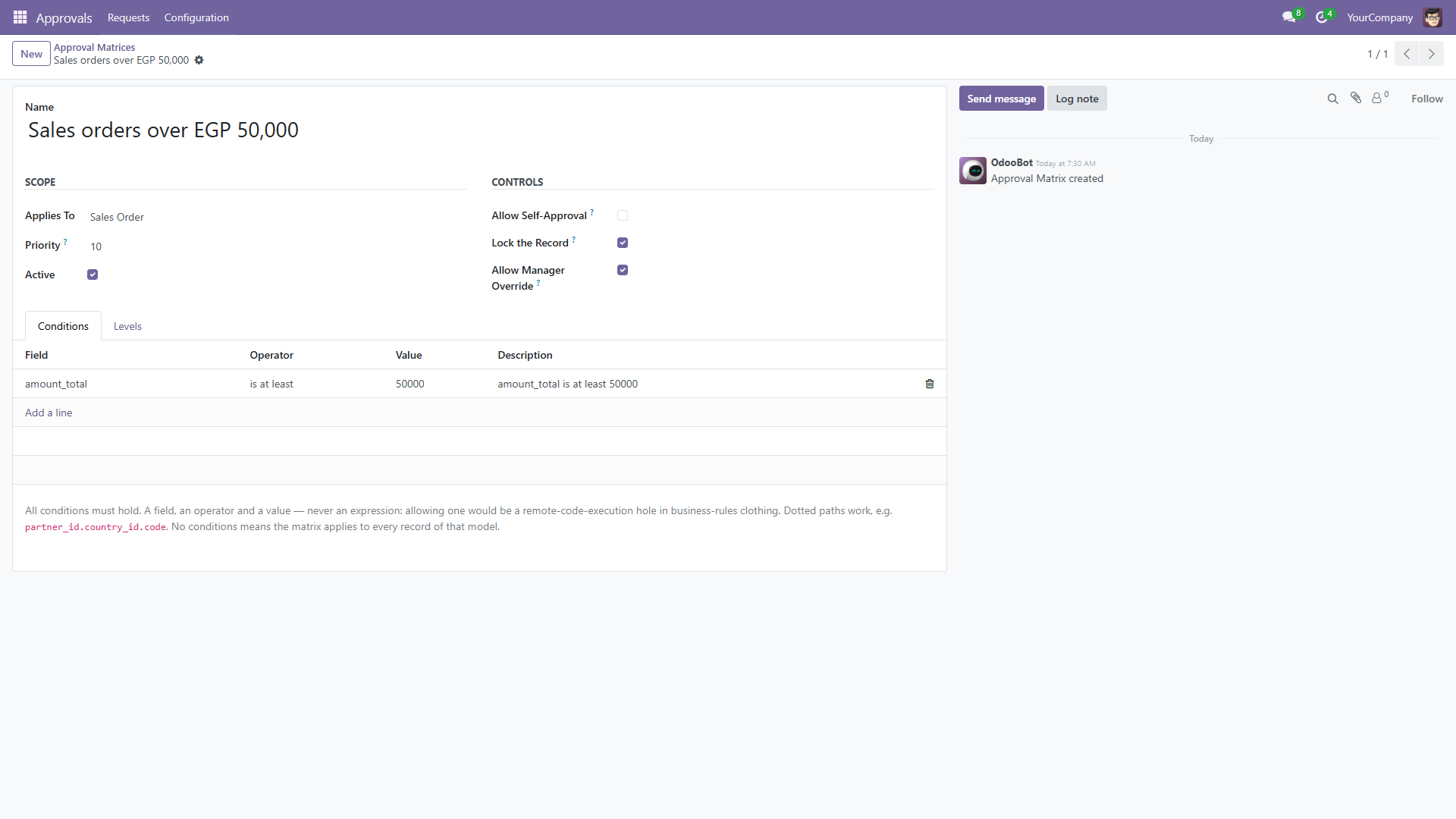Delete the amount_total condition line
Image resolution: width=1456 pixels, height=819 pixels.
pyautogui.click(x=930, y=384)
